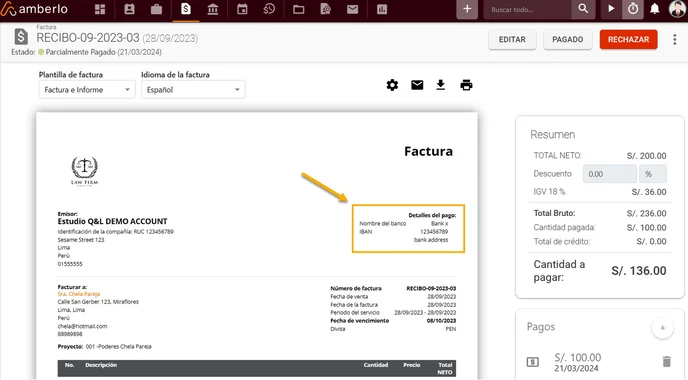
Task: Open client link Sra. Chela Pareja
Action: pyautogui.click(x=79, y=294)
